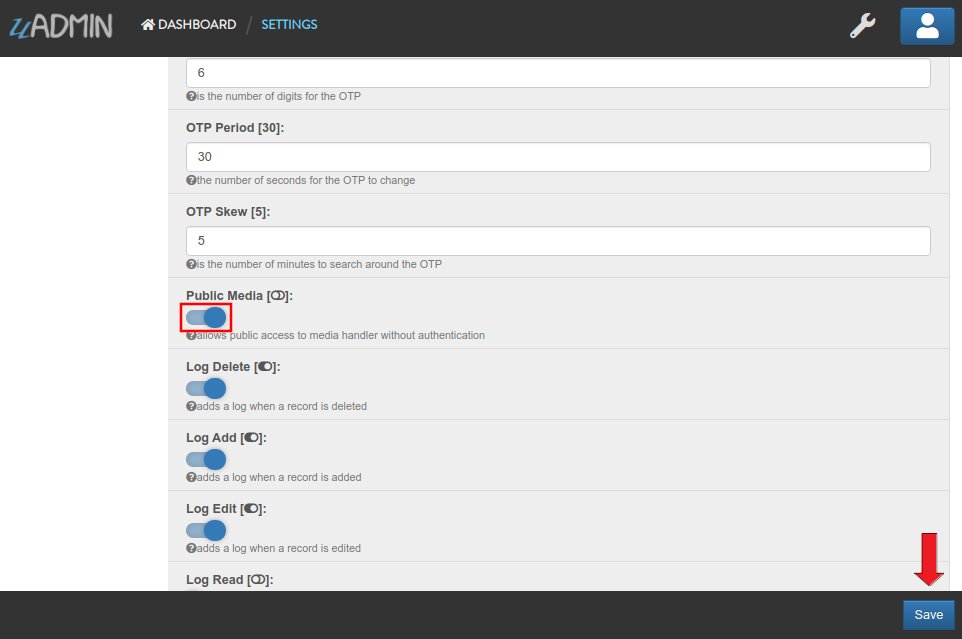Click help icon beside Log Edit description

(x=191, y=549)
